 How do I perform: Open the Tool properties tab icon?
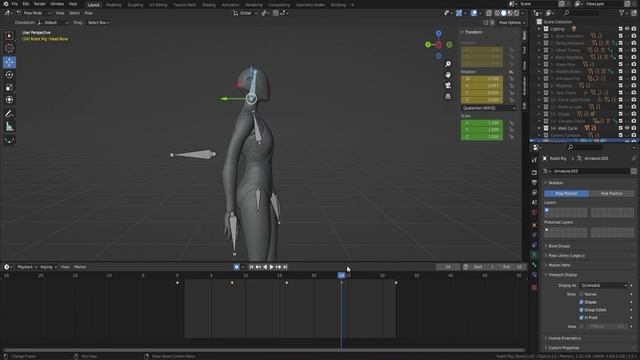534,160
